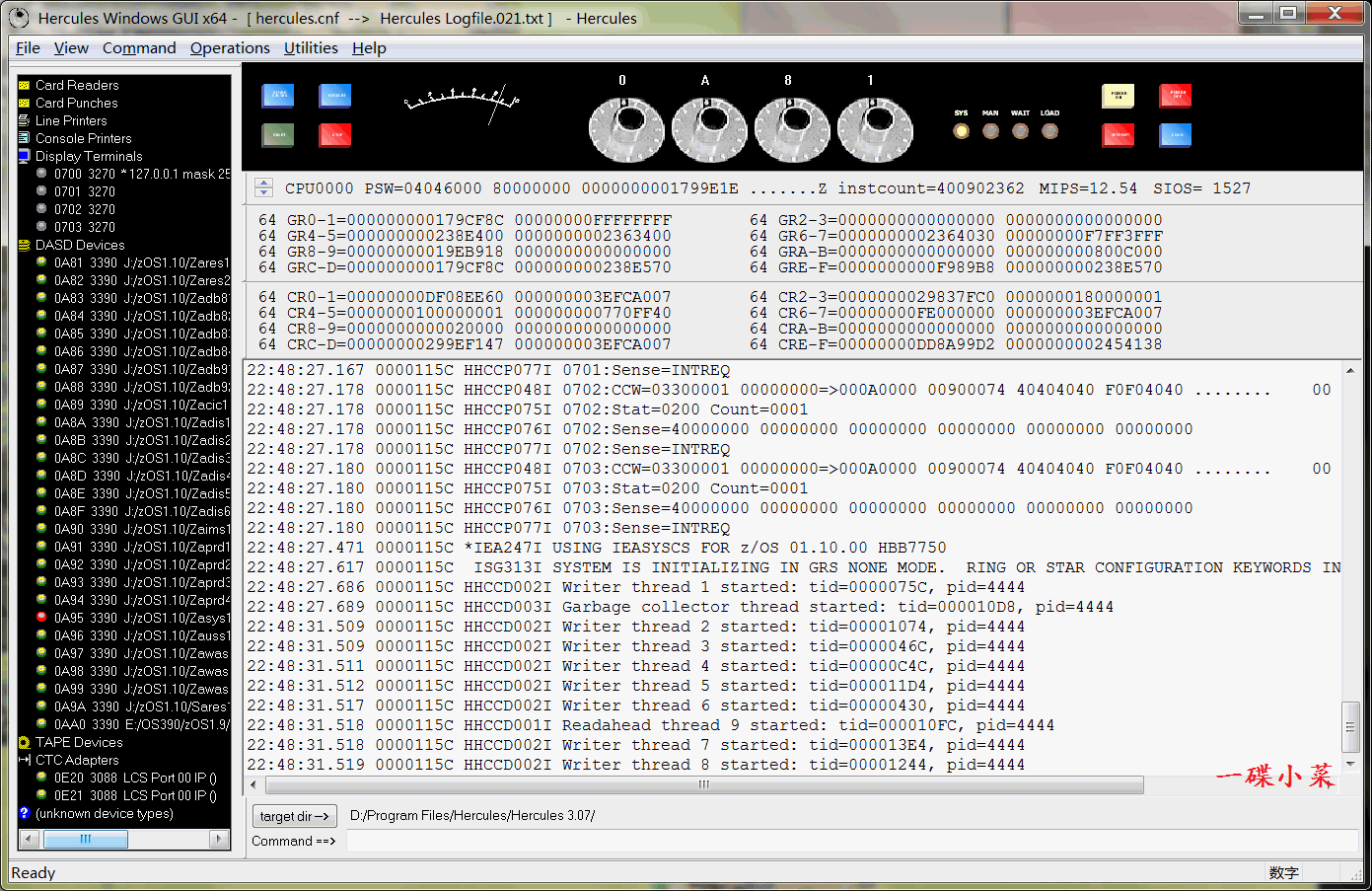Viewport: 1372px width, 891px height.
Task: Click the IEA247I USING IEASYSCS log line
Action: click(597, 548)
